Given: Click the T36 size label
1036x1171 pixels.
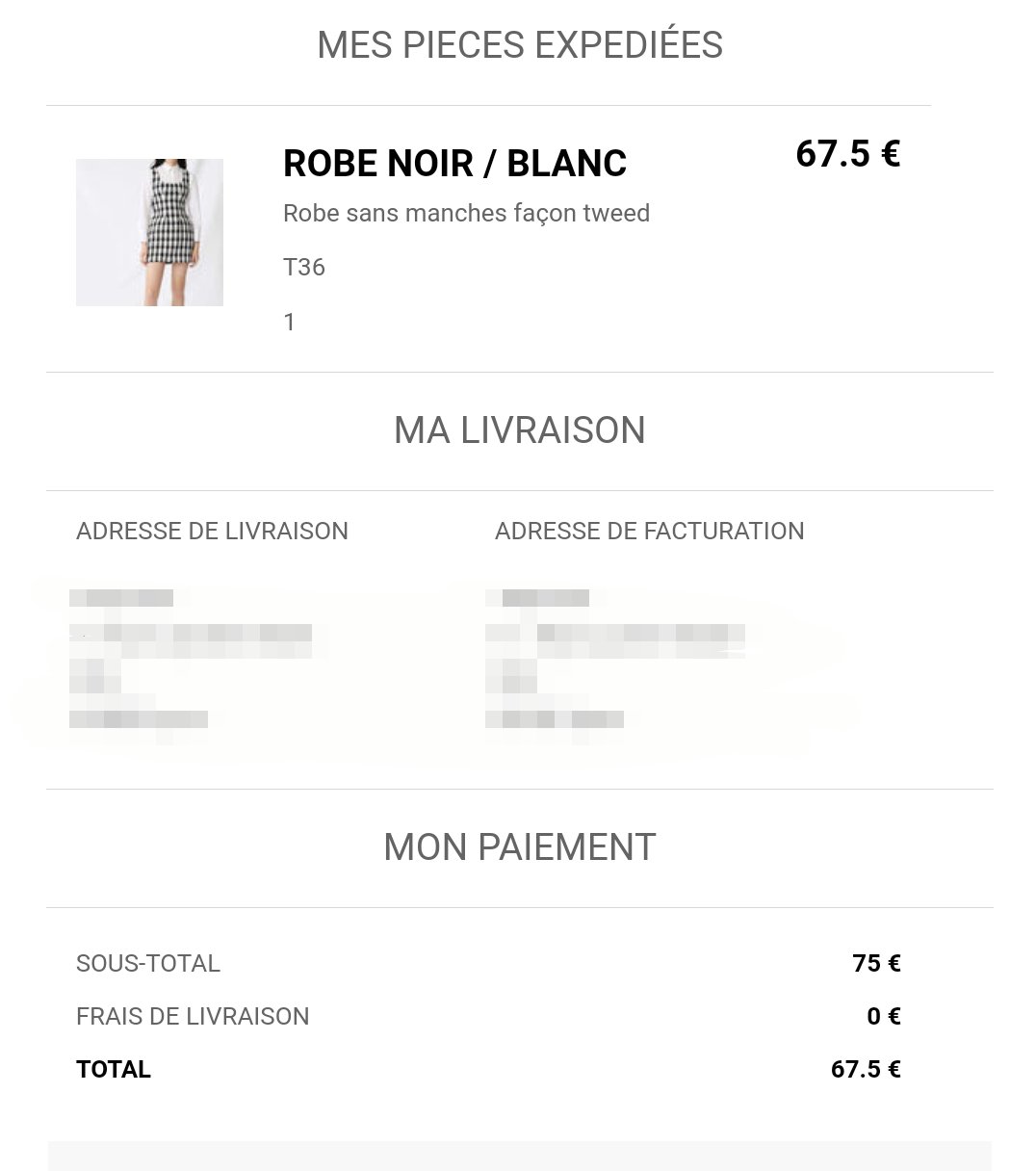Looking at the screenshot, I should (304, 267).
